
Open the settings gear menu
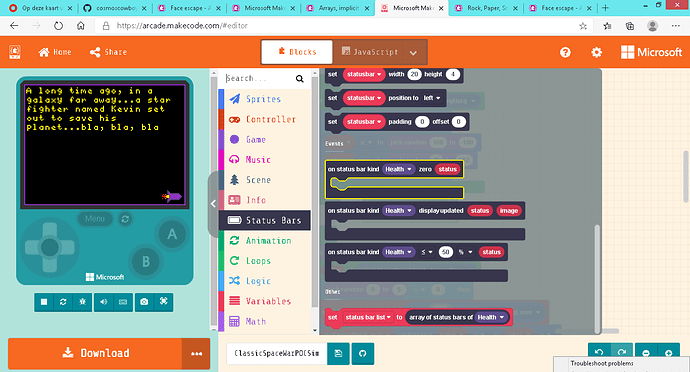pyautogui.click(x=596, y=52)
